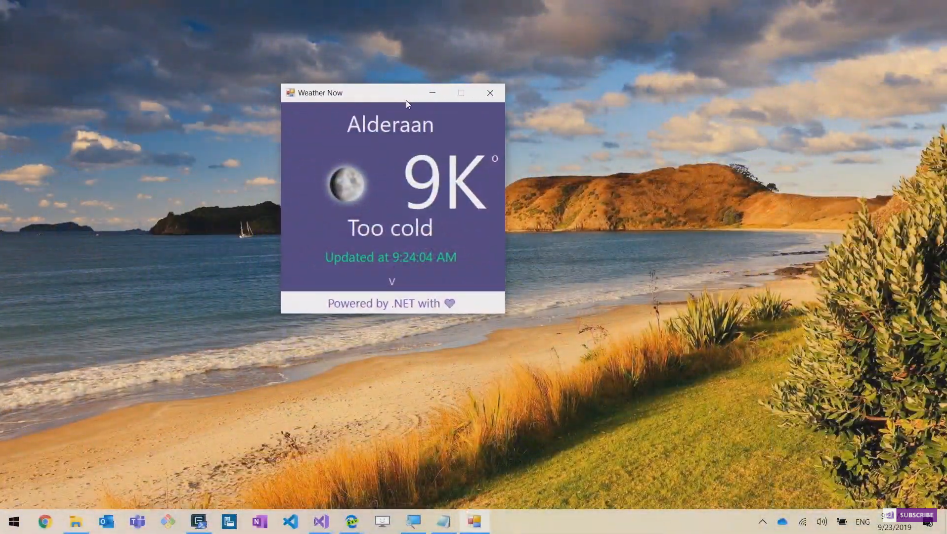Close the Weather Now window
This screenshot has height=534, width=947.
point(490,93)
